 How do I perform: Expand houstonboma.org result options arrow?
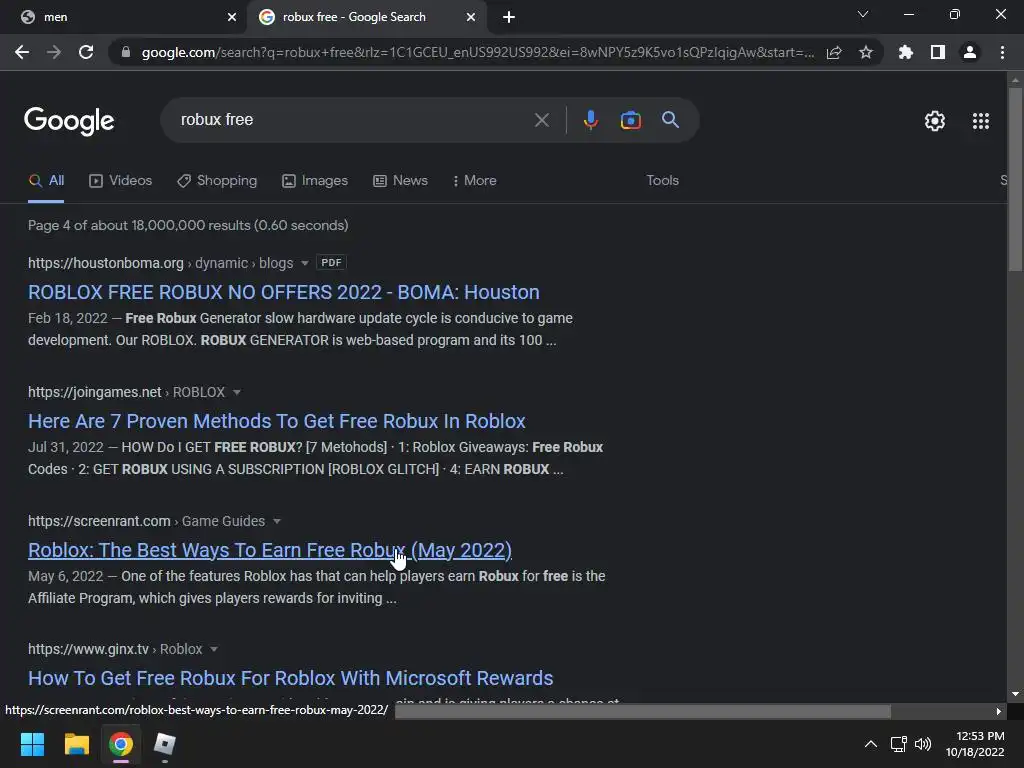click(304, 263)
